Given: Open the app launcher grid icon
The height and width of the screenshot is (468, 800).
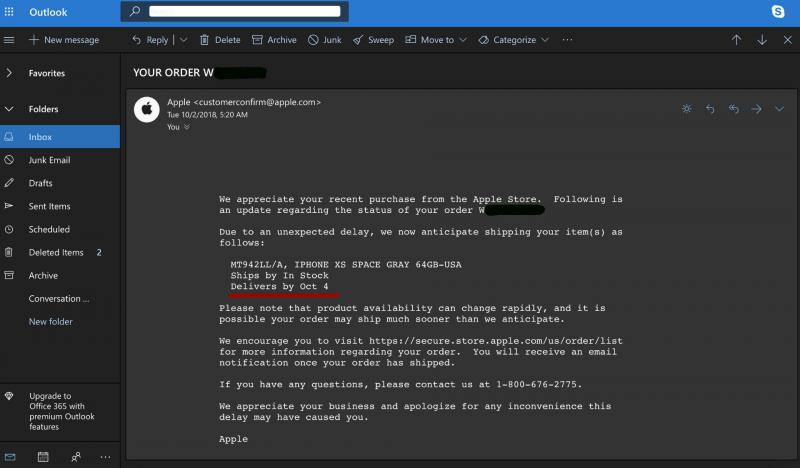Looking at the screenshot, I should coord(10,11).
